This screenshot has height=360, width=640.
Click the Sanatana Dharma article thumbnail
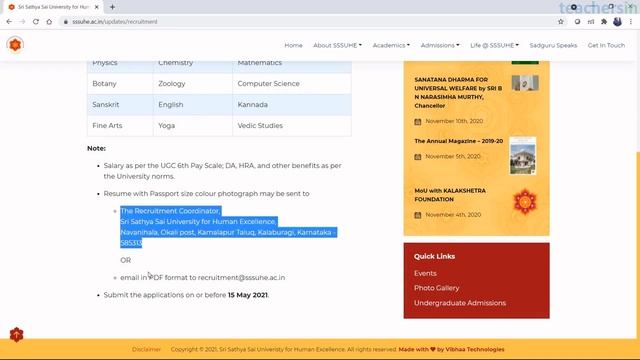pos(525,83)
